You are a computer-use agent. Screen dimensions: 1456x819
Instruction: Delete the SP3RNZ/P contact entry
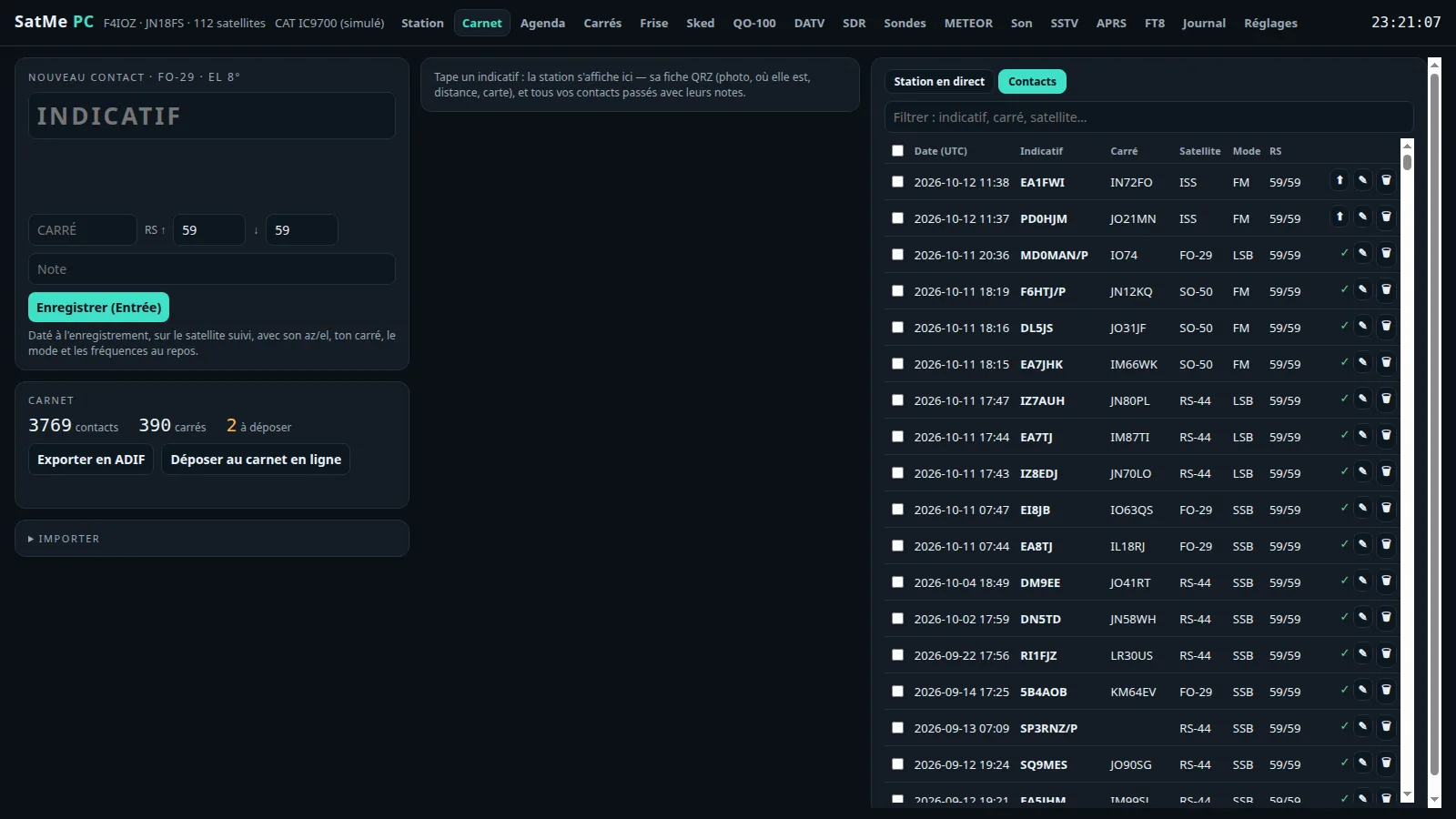(x=1386, y=726)
